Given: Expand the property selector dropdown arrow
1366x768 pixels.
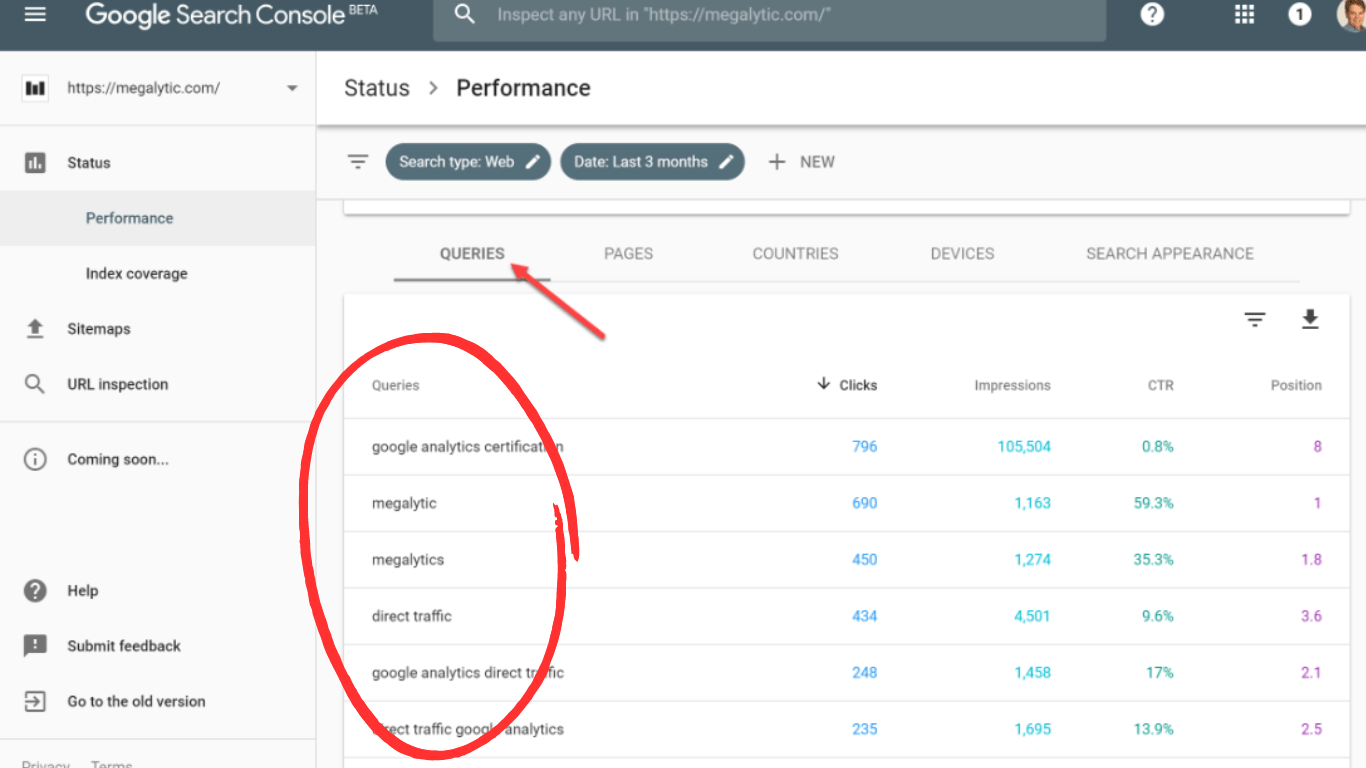Looking at the screenshot, I should tap(292, 88).
